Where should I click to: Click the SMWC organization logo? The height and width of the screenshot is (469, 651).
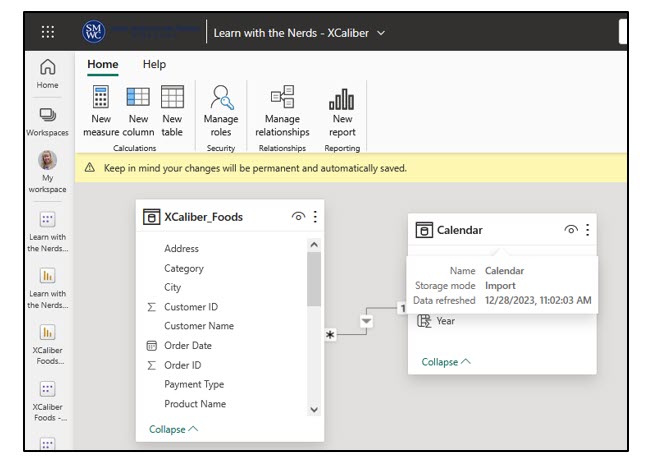tap(93, 32)
